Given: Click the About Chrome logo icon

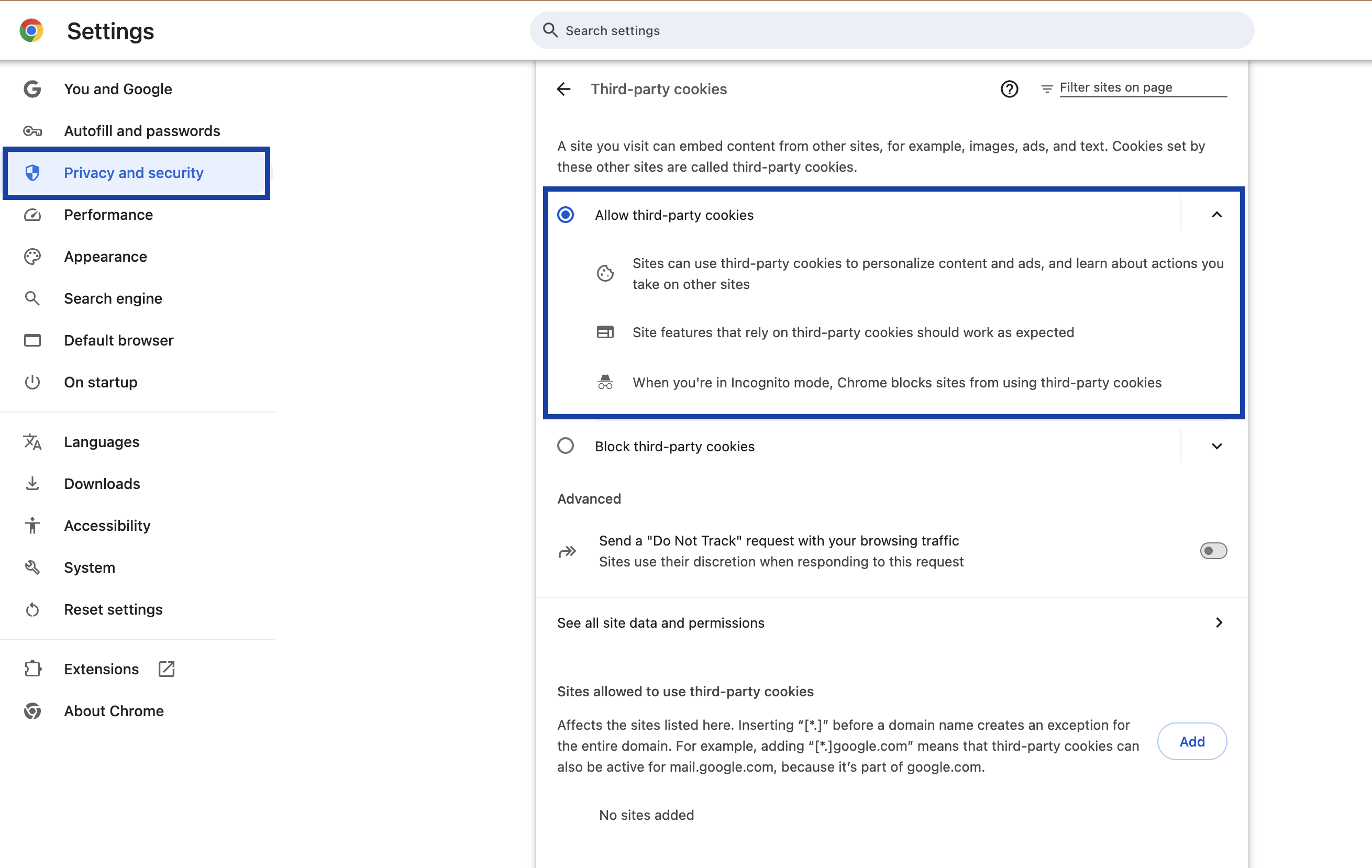Looking at the screenshot, I should coord(32,711).
